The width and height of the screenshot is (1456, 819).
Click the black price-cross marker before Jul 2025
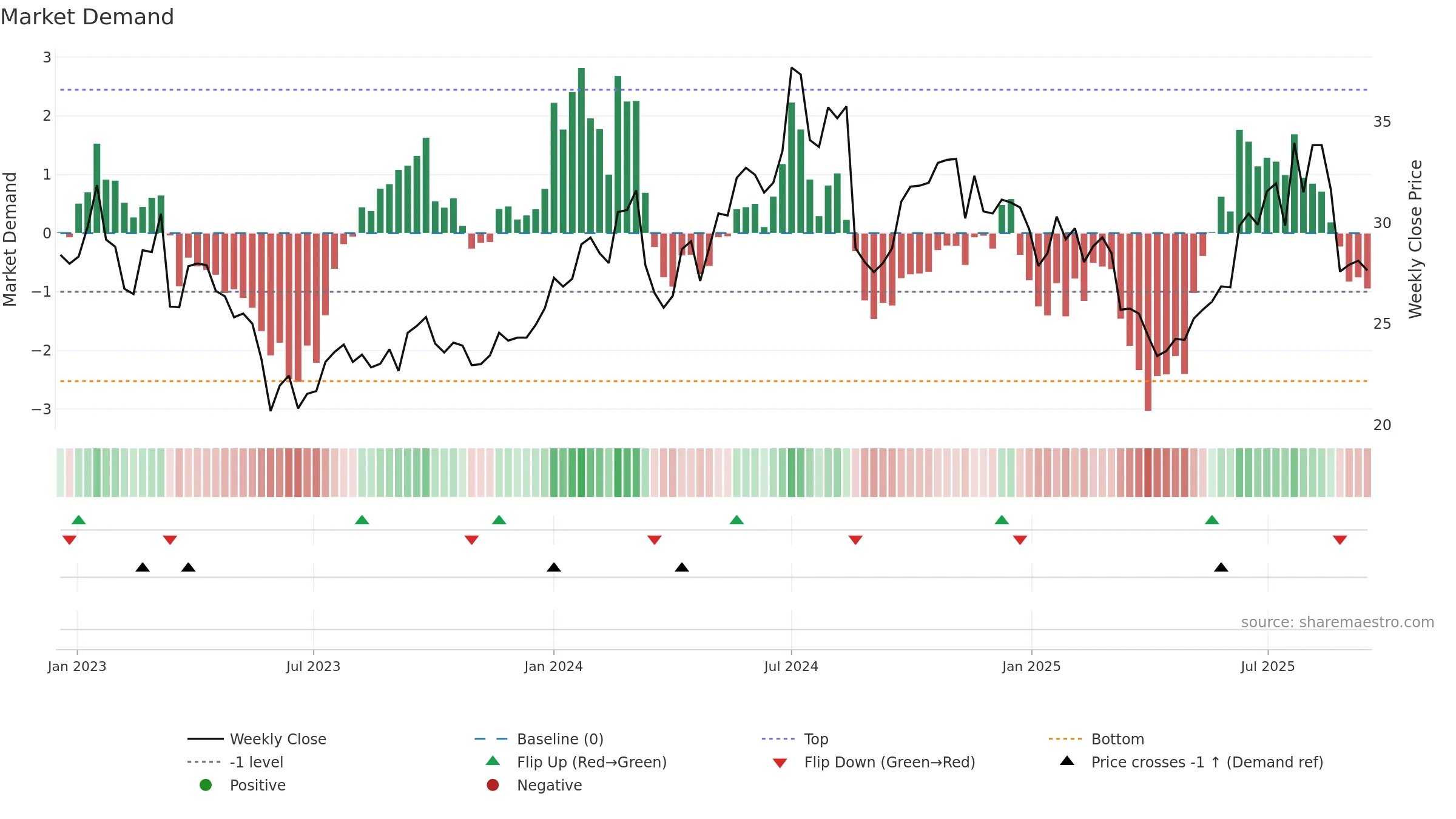1221,567
